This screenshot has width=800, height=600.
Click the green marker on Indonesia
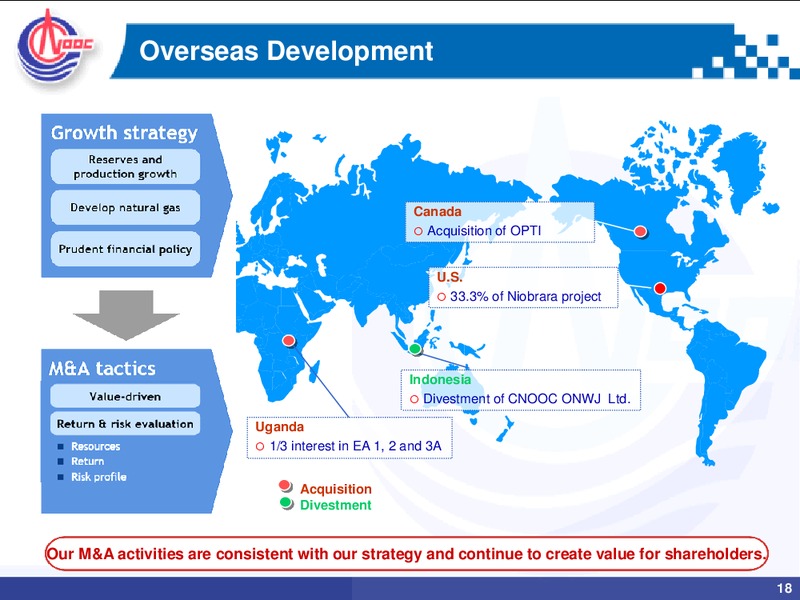coord(415,349)
